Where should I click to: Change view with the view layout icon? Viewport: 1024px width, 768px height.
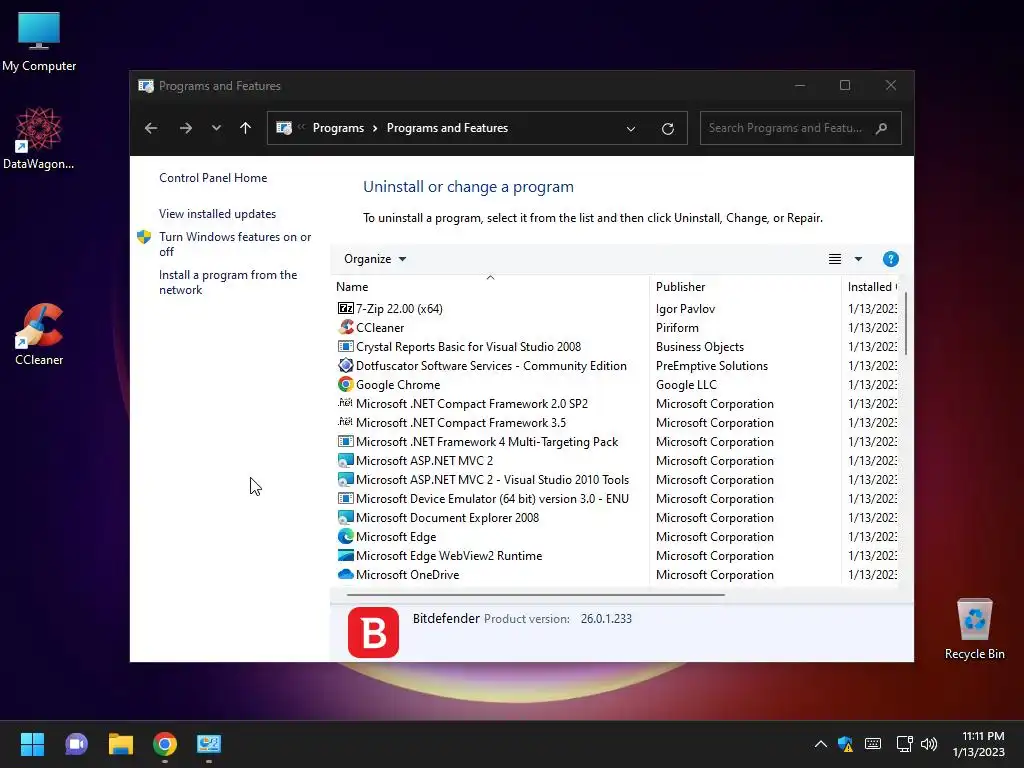click(x=835, y=259)
